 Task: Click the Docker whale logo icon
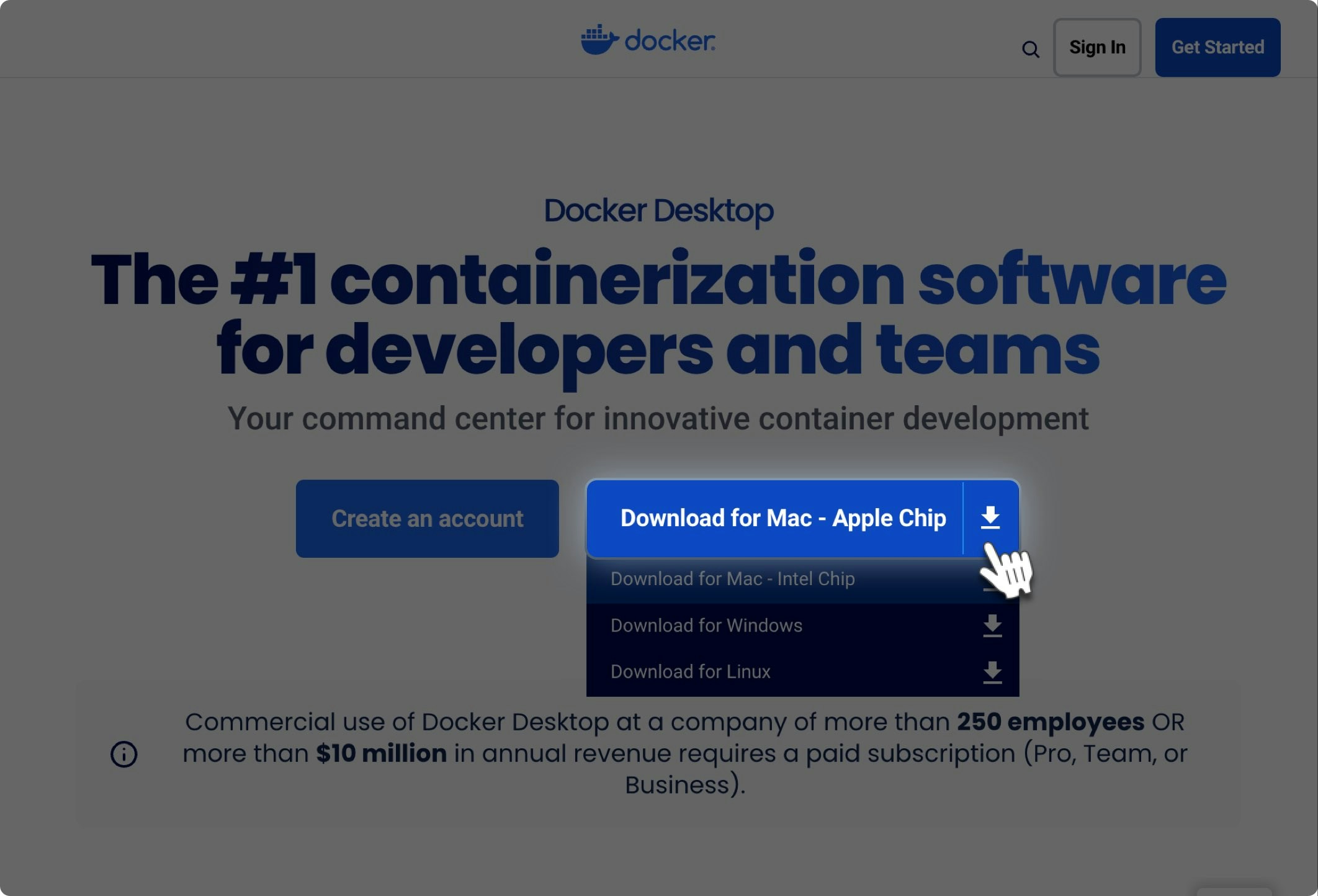click(599, 40)
